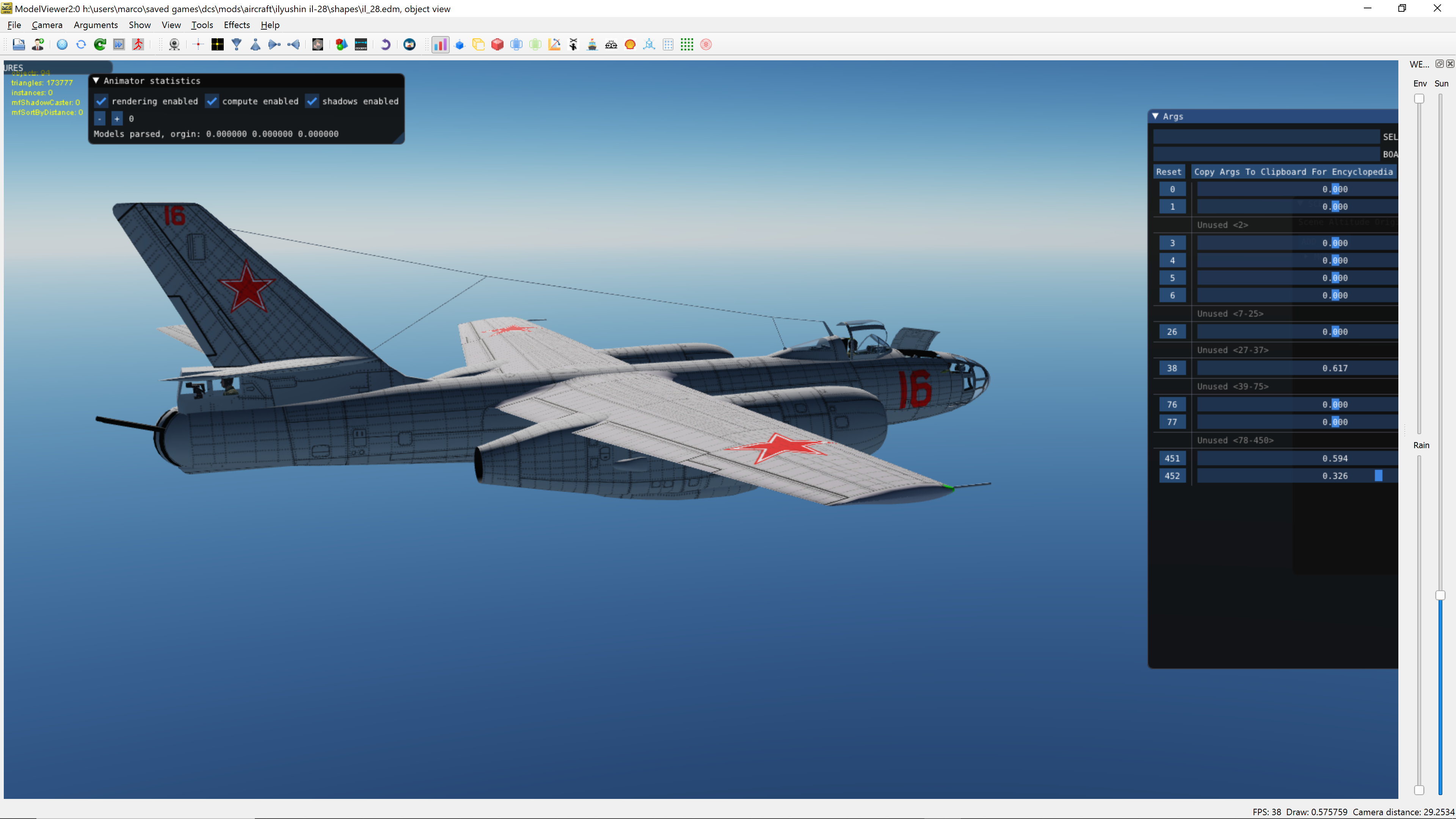The height and width of the screenshot is (819, 1456).
Task: Click the second Args text input field
Action: click(1266, 154)
